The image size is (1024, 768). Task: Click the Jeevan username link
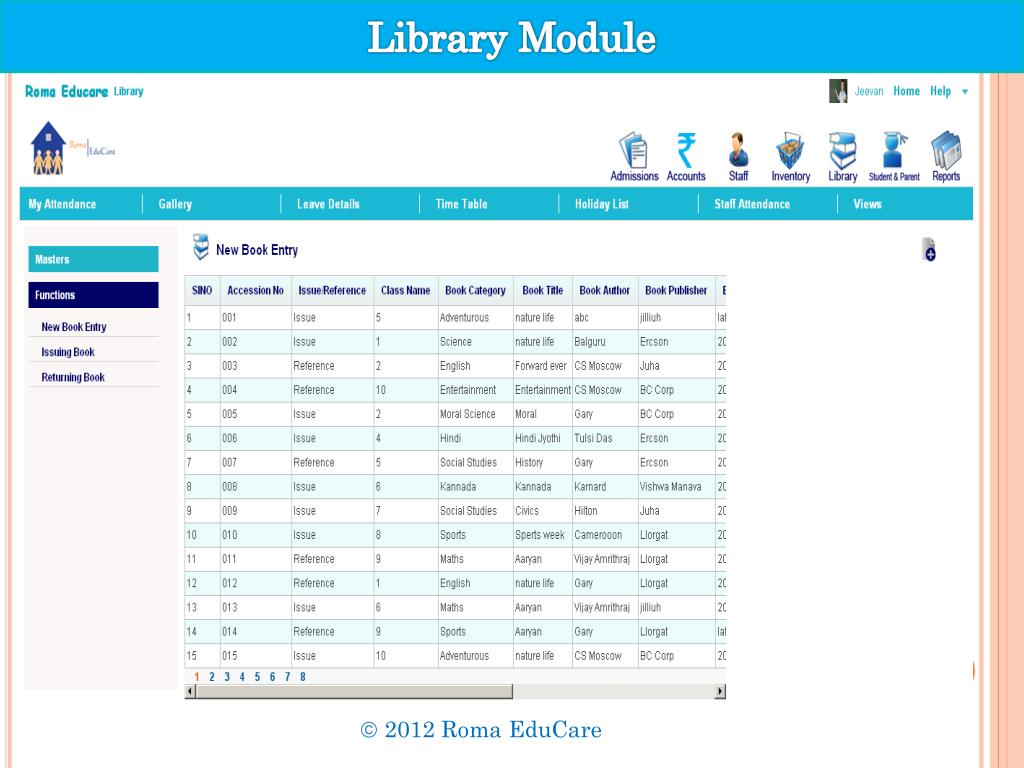(869, 91)
